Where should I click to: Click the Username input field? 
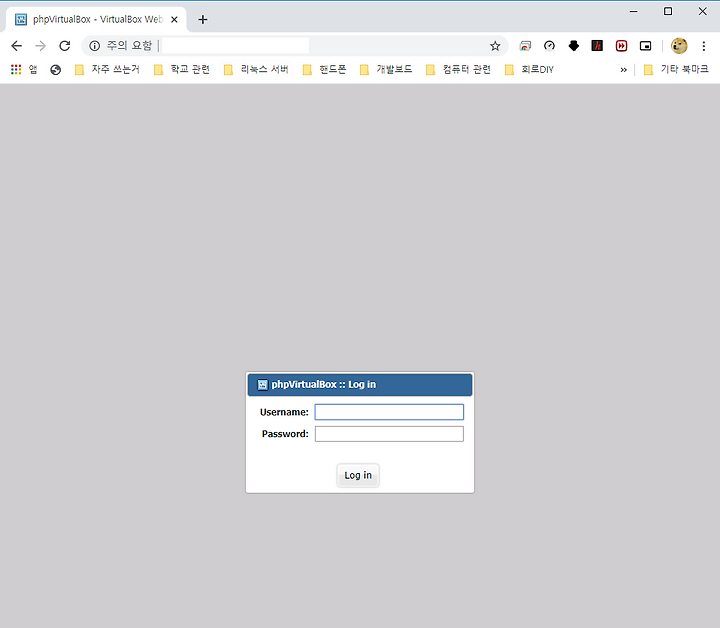pos(389,412)
